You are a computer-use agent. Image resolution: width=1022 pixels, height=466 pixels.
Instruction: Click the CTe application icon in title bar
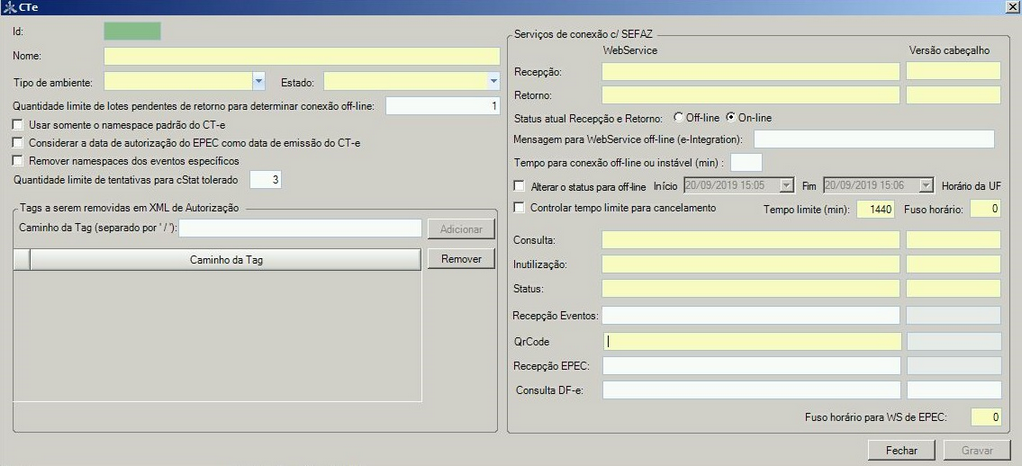click(x=9, y=7)
